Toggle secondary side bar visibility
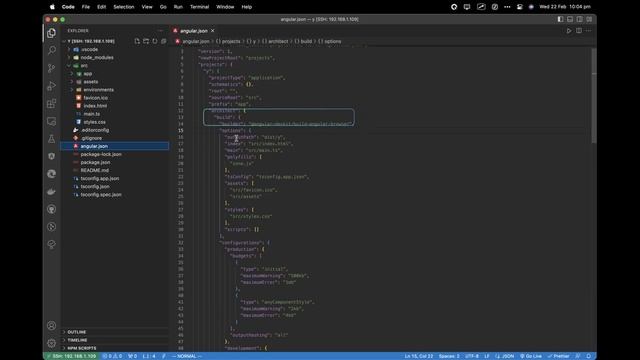 580,19
